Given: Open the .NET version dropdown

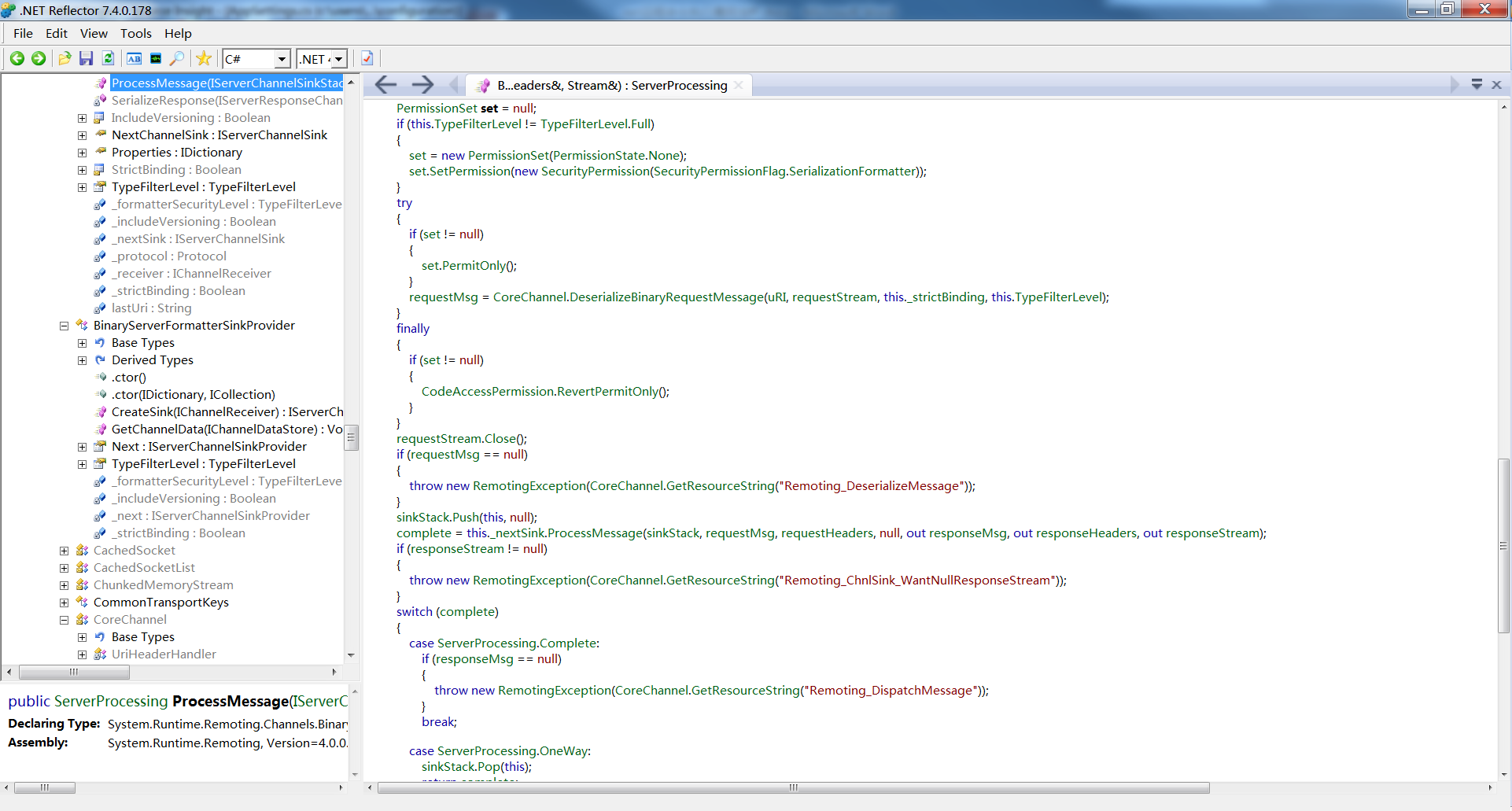Looking at the screenshot, I should tap(322, 59).
